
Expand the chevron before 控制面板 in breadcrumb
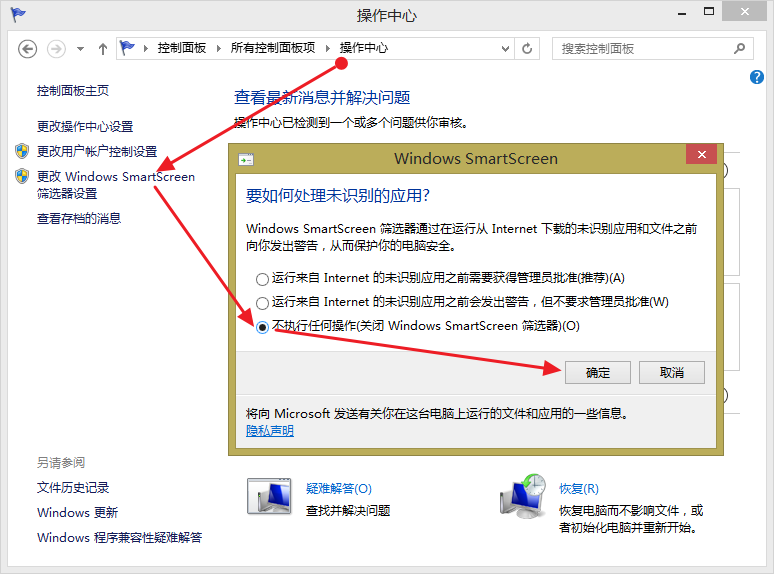click(x=146, y=48)
